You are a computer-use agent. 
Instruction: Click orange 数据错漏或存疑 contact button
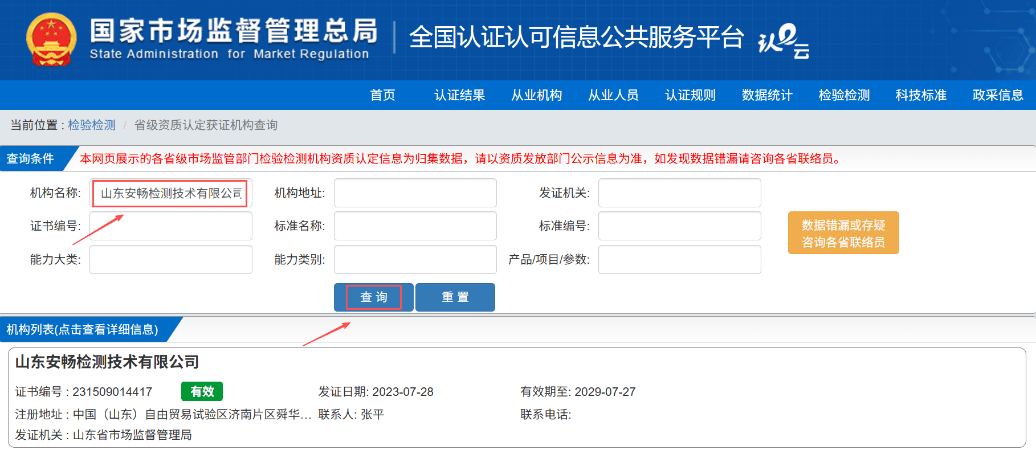pos(843,233)
